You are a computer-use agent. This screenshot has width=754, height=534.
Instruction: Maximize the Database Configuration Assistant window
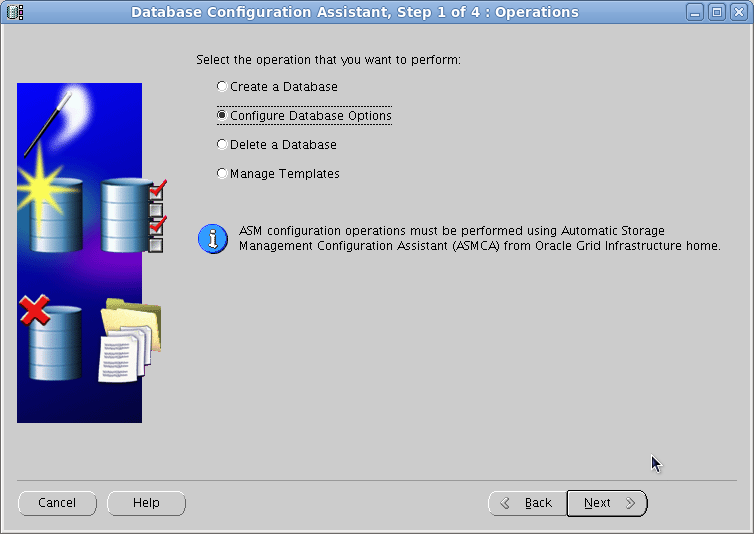(x=716, y=12)
